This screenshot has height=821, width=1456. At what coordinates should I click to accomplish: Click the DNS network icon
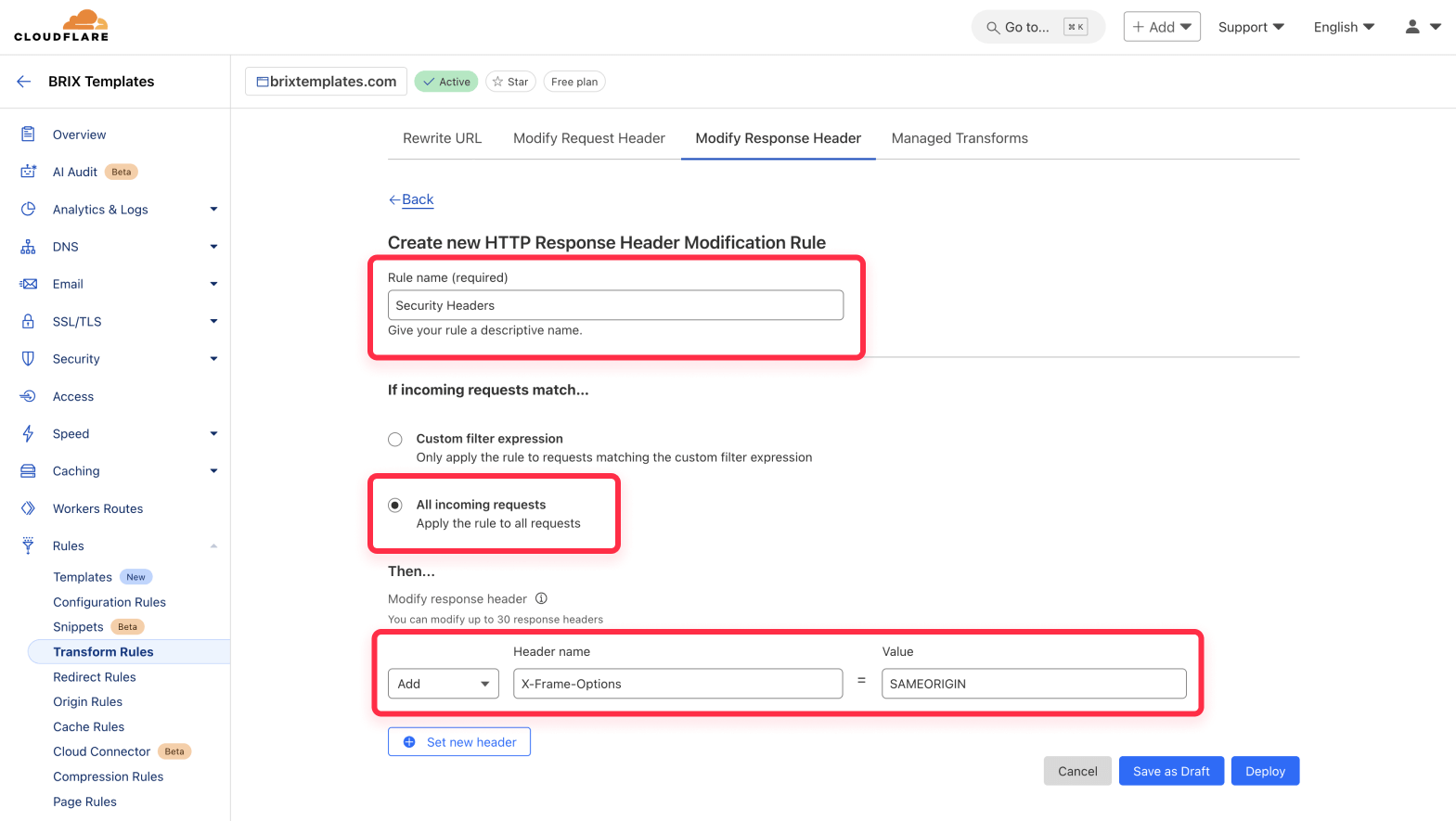coord(28,247)
